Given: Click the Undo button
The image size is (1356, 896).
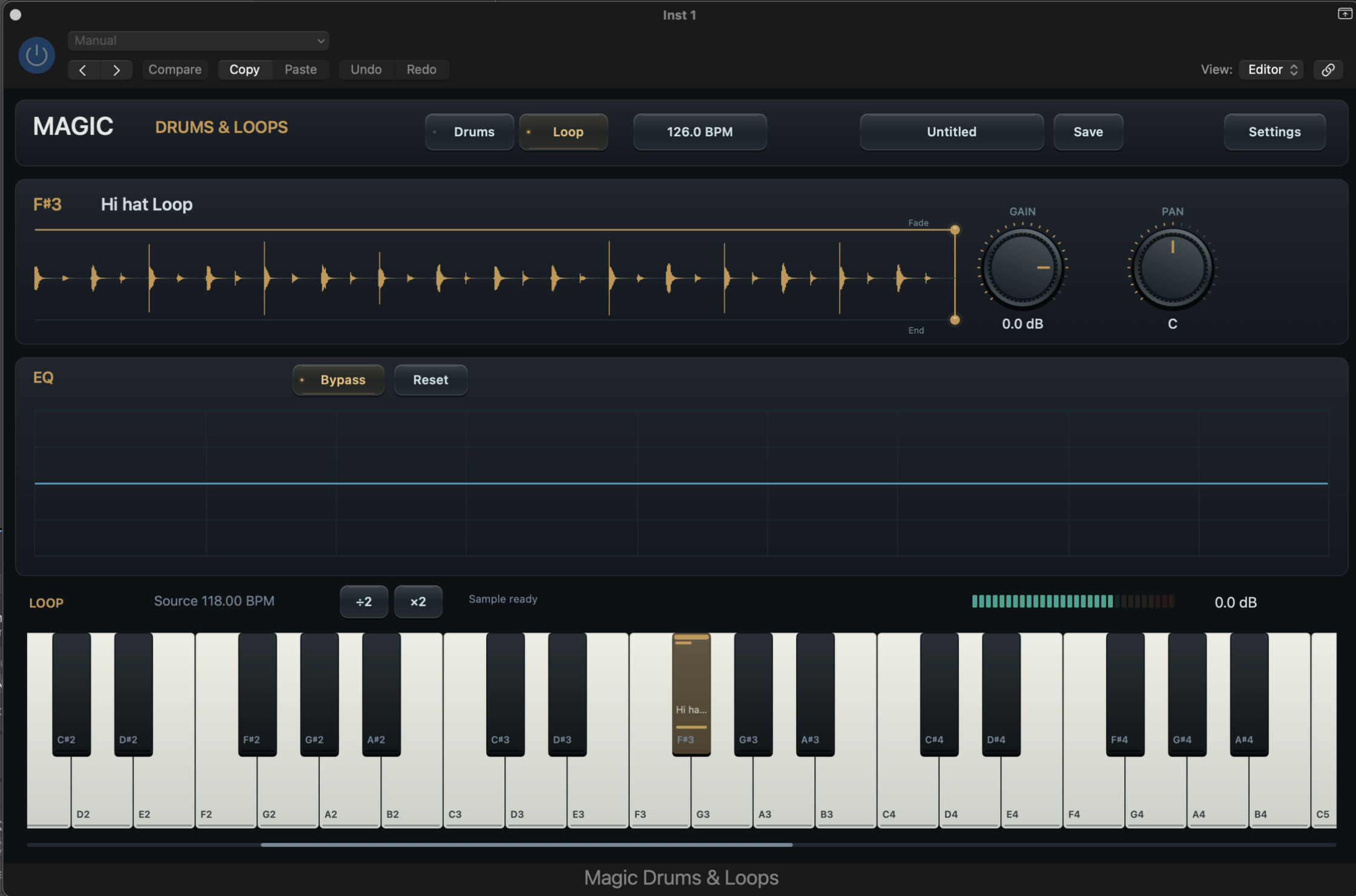Looking at the screenshot, I should click(366, 70).
